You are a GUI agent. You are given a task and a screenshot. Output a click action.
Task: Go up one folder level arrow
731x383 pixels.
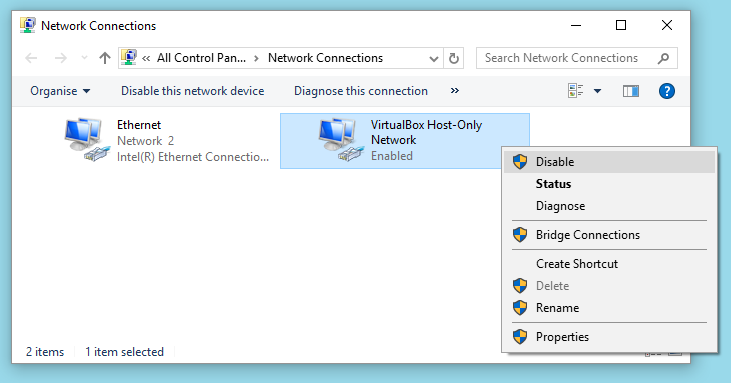pyautogui.click(x=105, y=58)
